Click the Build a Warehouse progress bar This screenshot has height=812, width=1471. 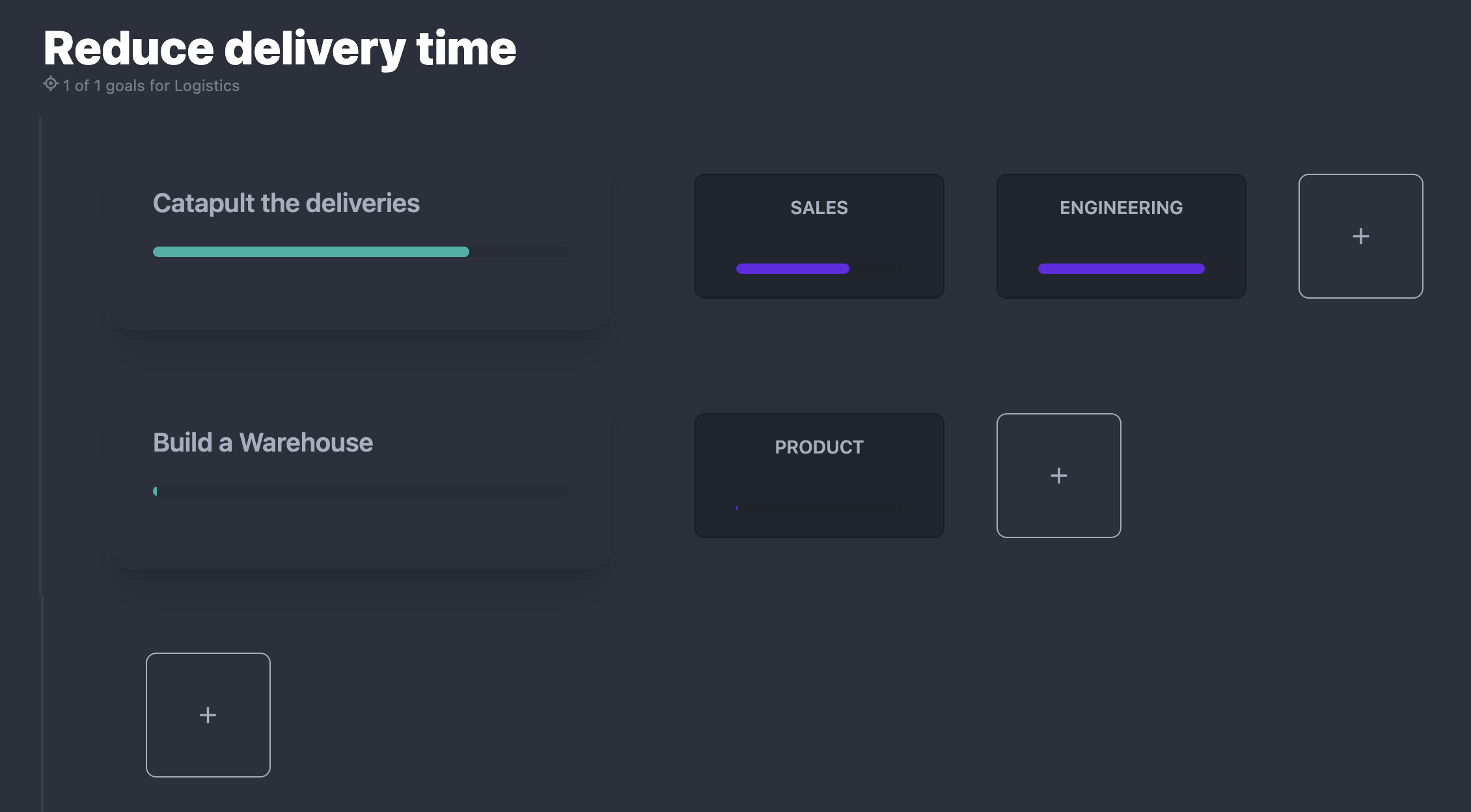(361, 491)
